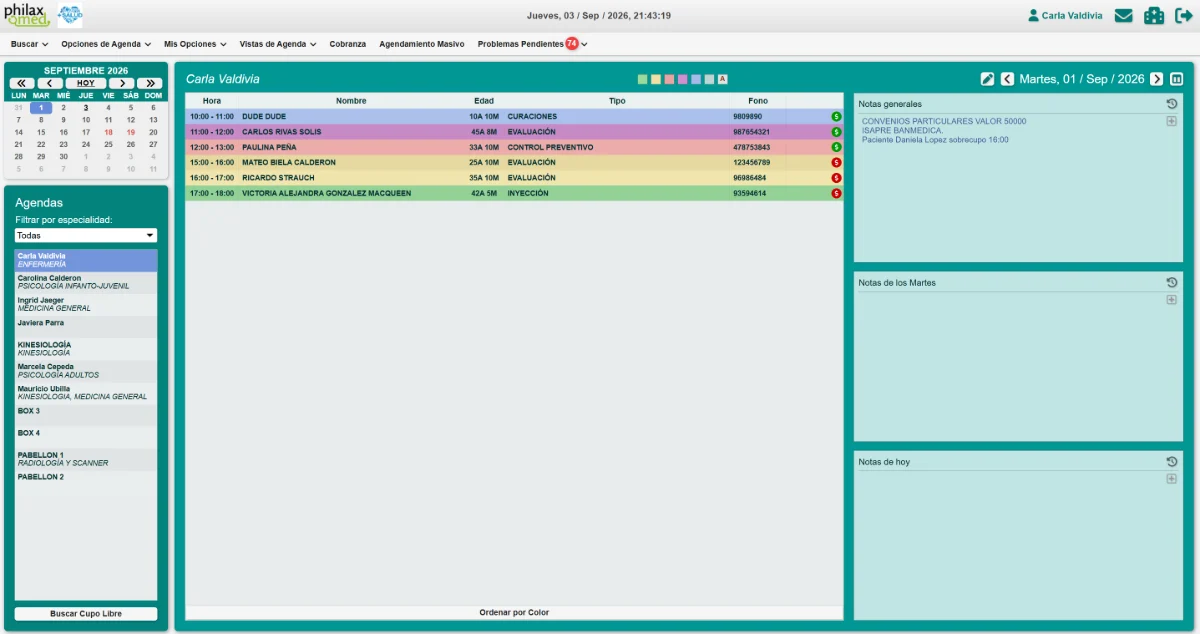The height and width of the screenshot is (634, 1200).
Task: Go to next month with calendar single-right arrow
Action: click(x=122, y=83)
